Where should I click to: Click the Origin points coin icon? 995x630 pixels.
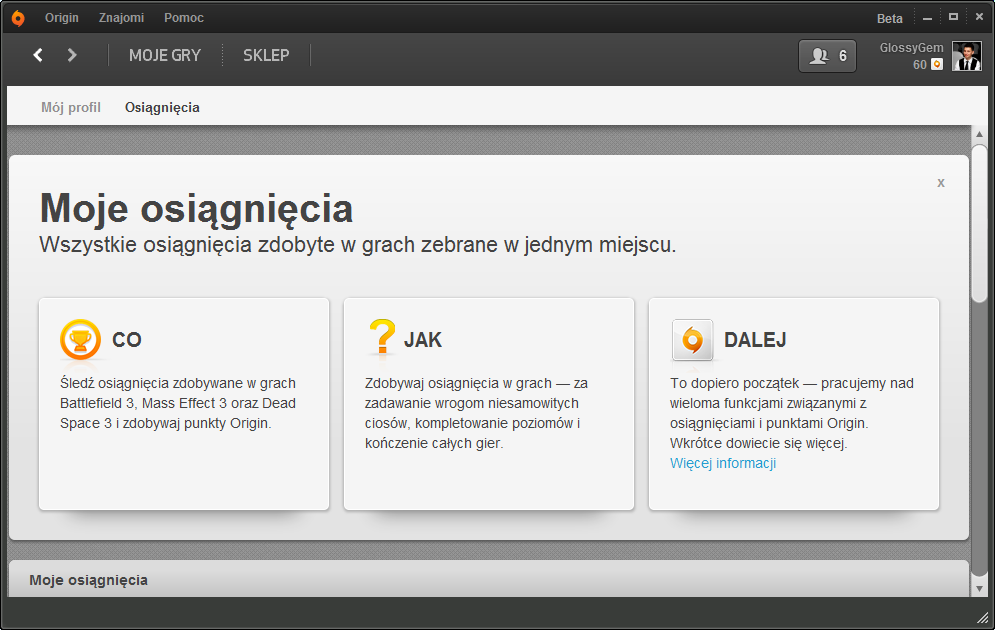point(937,64)
